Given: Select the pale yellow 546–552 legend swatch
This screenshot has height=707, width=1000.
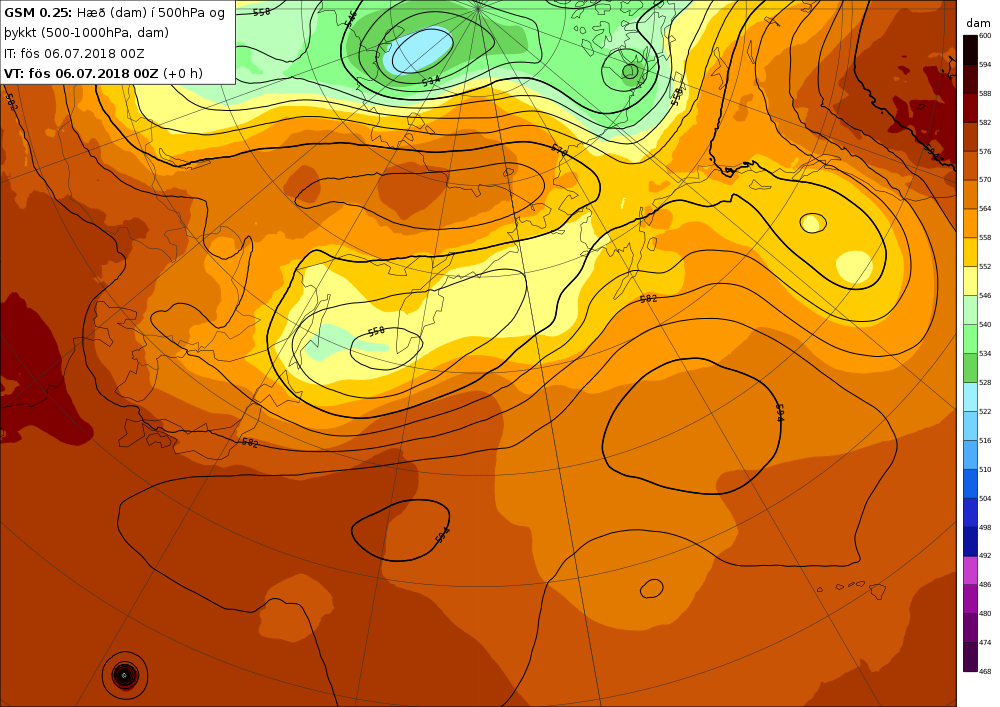Looking at the screenshot, I should 970,281.
